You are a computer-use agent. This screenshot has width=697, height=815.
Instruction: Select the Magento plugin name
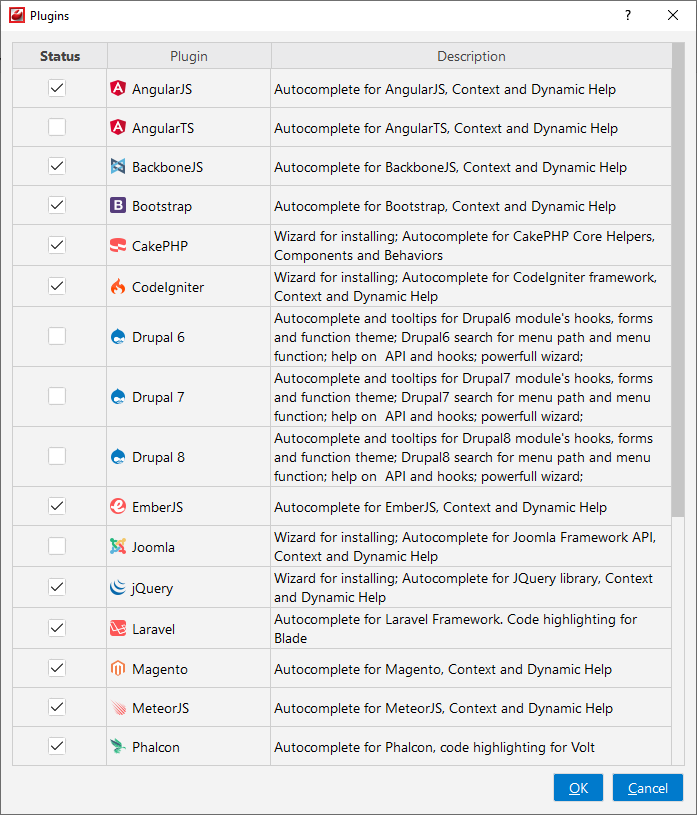click(x=160, y=669)
